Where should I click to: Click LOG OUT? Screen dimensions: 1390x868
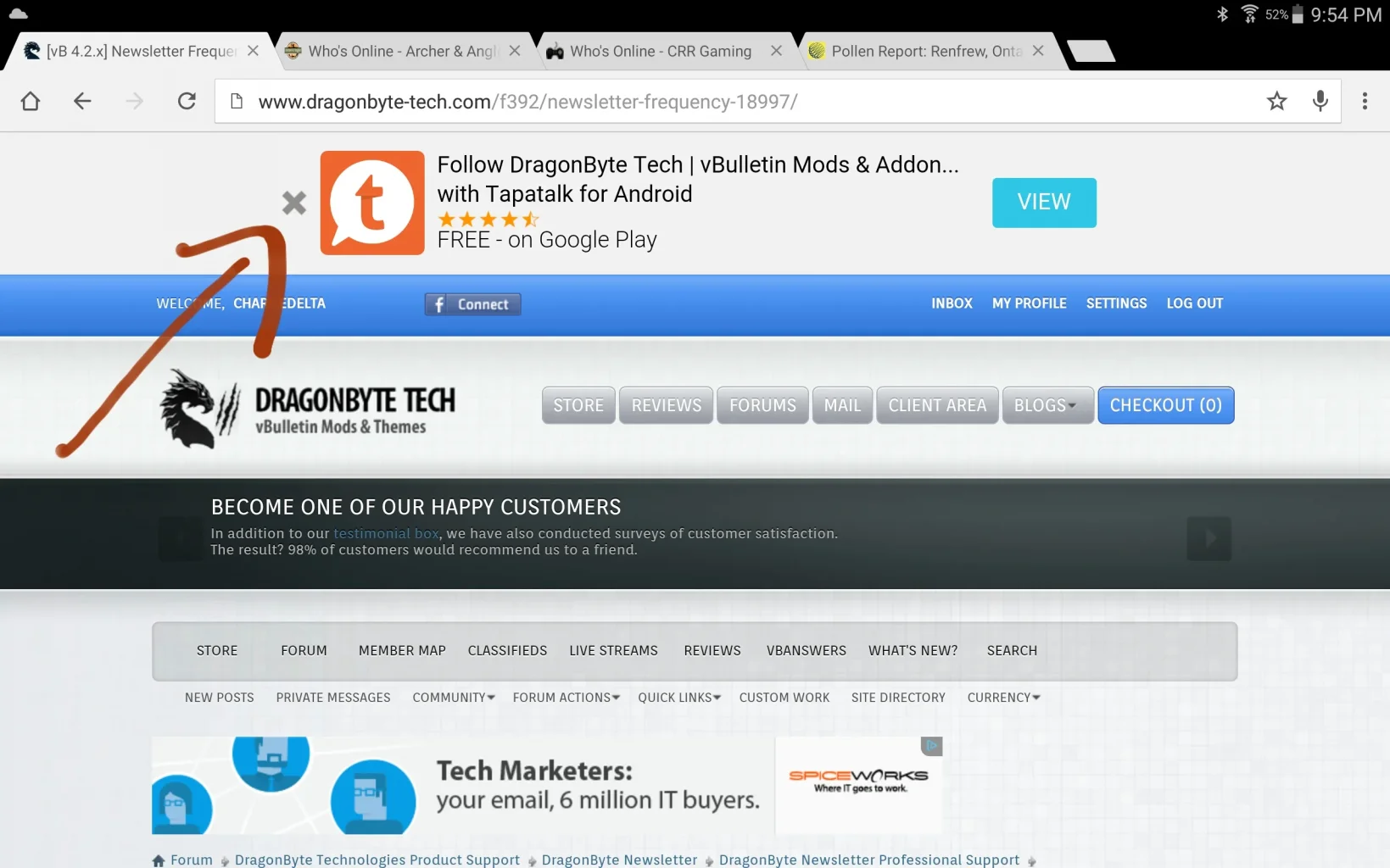(1194, 303)
